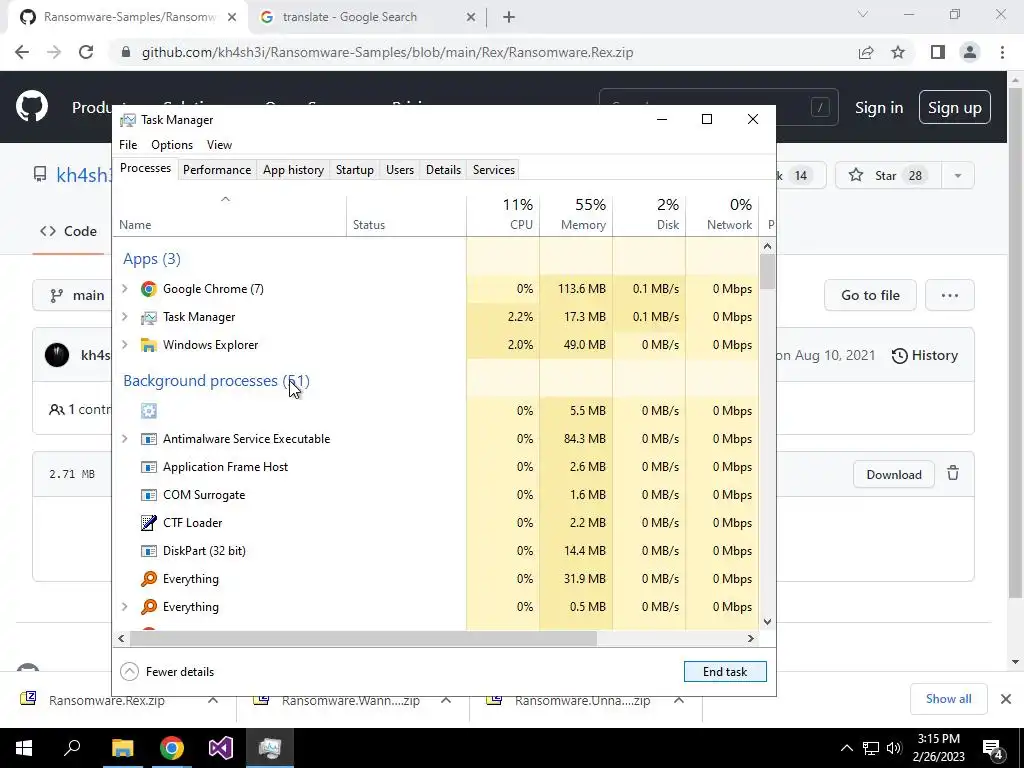
Task: Click the End task button
Action: (x=725, y=671)
